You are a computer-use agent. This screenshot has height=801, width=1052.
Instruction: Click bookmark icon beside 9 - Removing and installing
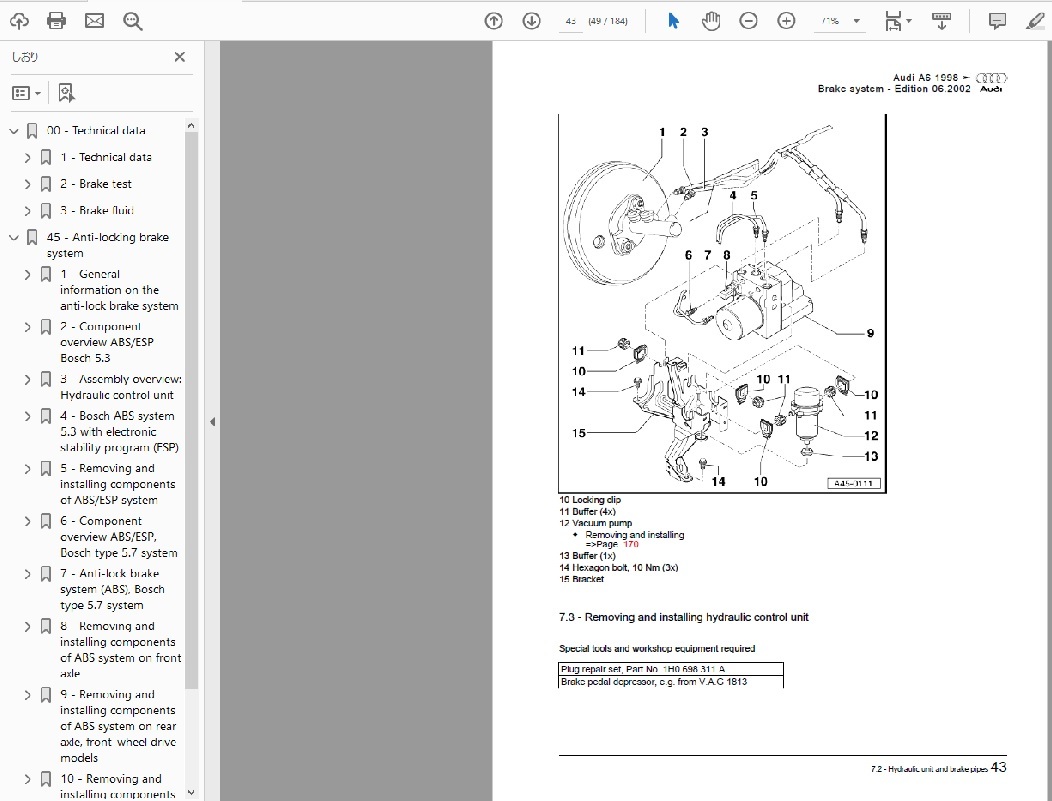coord(46,695)
